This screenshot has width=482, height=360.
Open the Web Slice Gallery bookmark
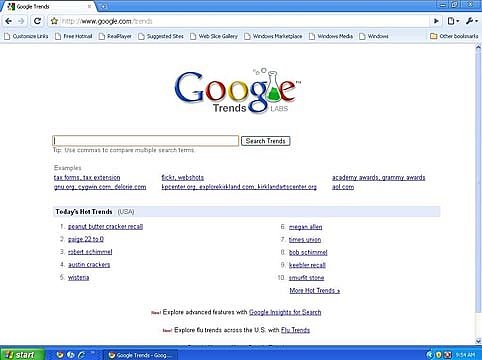[214, 36]
